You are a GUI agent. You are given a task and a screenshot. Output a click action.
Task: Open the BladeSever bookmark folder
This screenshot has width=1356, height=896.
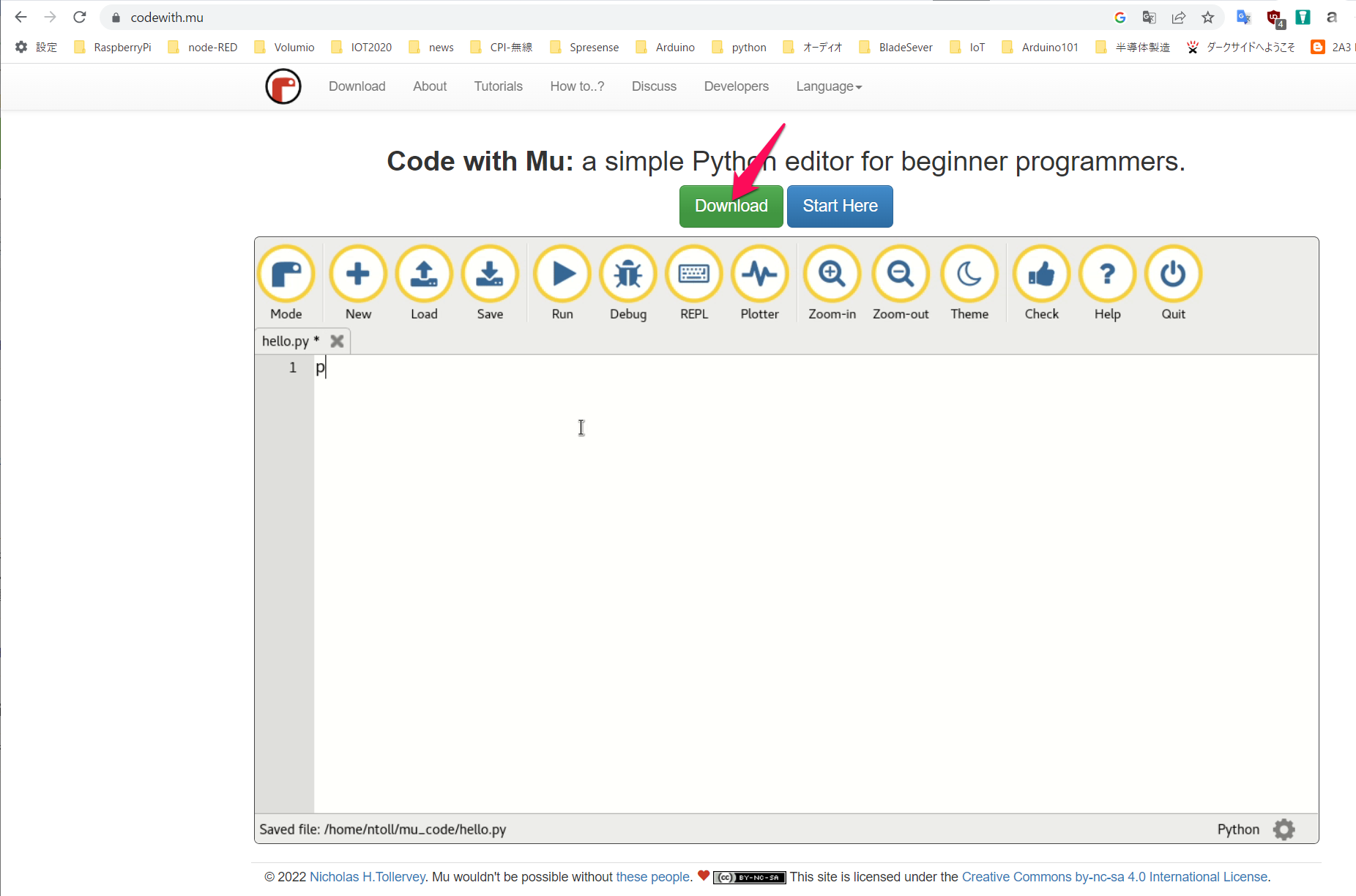pyautogui.click(x=896, y=48)
